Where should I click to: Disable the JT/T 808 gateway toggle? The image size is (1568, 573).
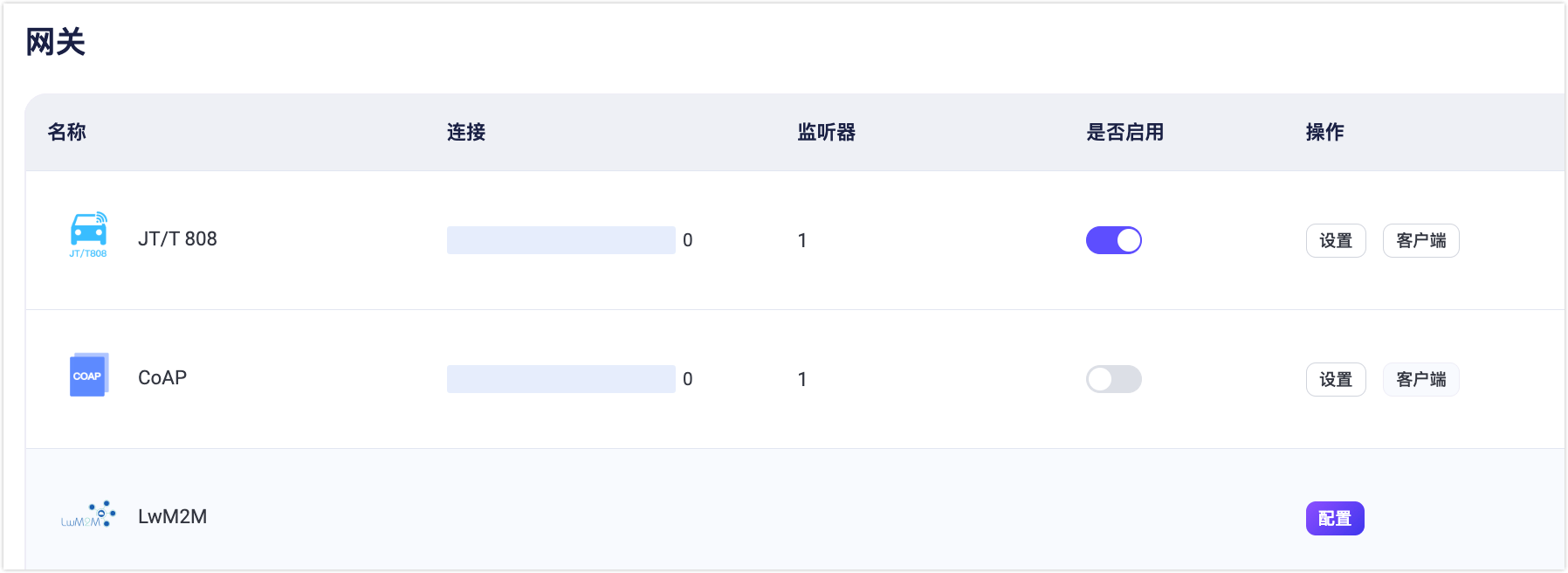[1113, 240]
